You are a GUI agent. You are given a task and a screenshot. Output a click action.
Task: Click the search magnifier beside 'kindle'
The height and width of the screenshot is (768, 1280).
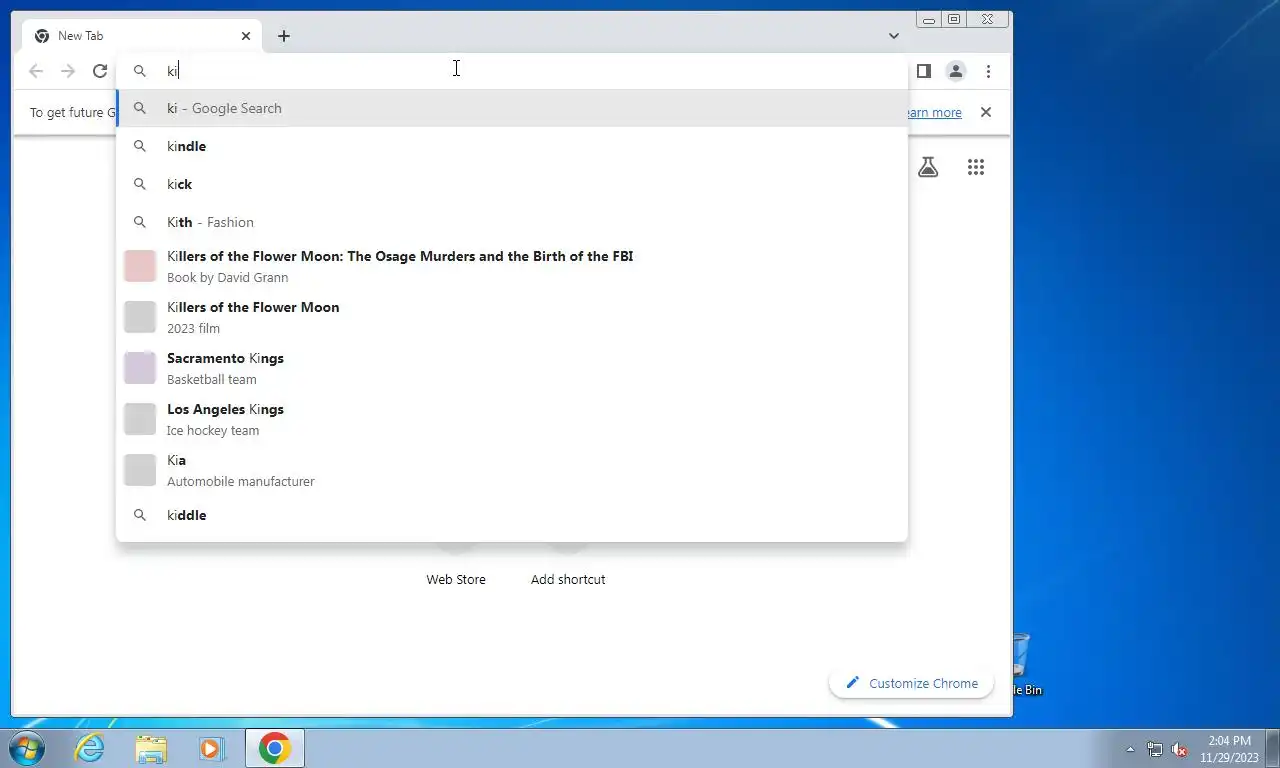point(140,146)
